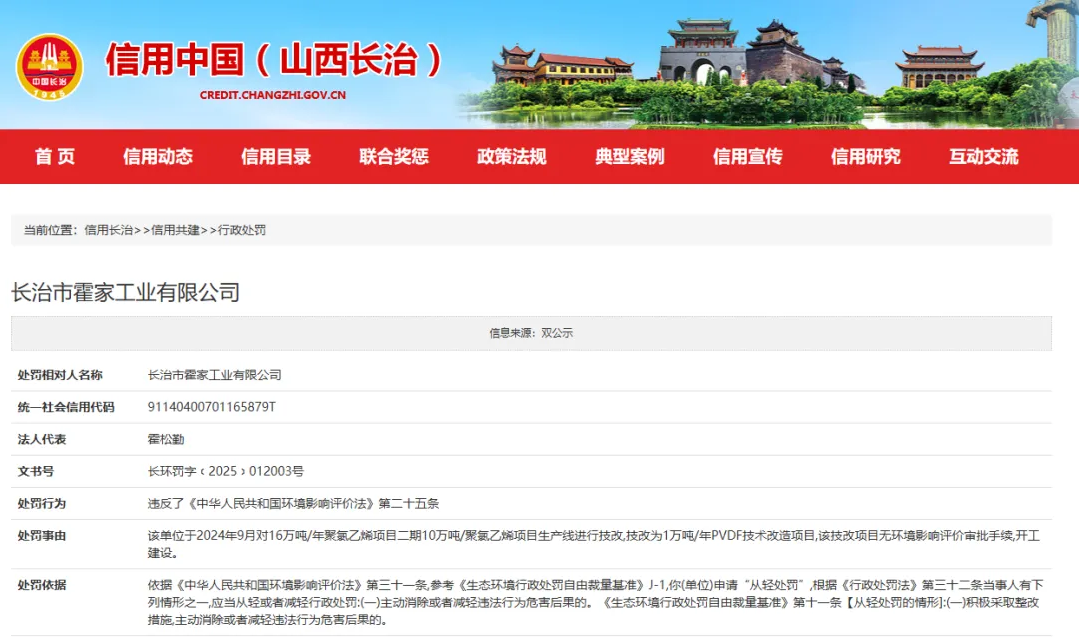Image resolution: width=1079 pixels, height=637 pixels.
Task: Click the credit code 91140400701165879T
Action: tap(212, 407)
